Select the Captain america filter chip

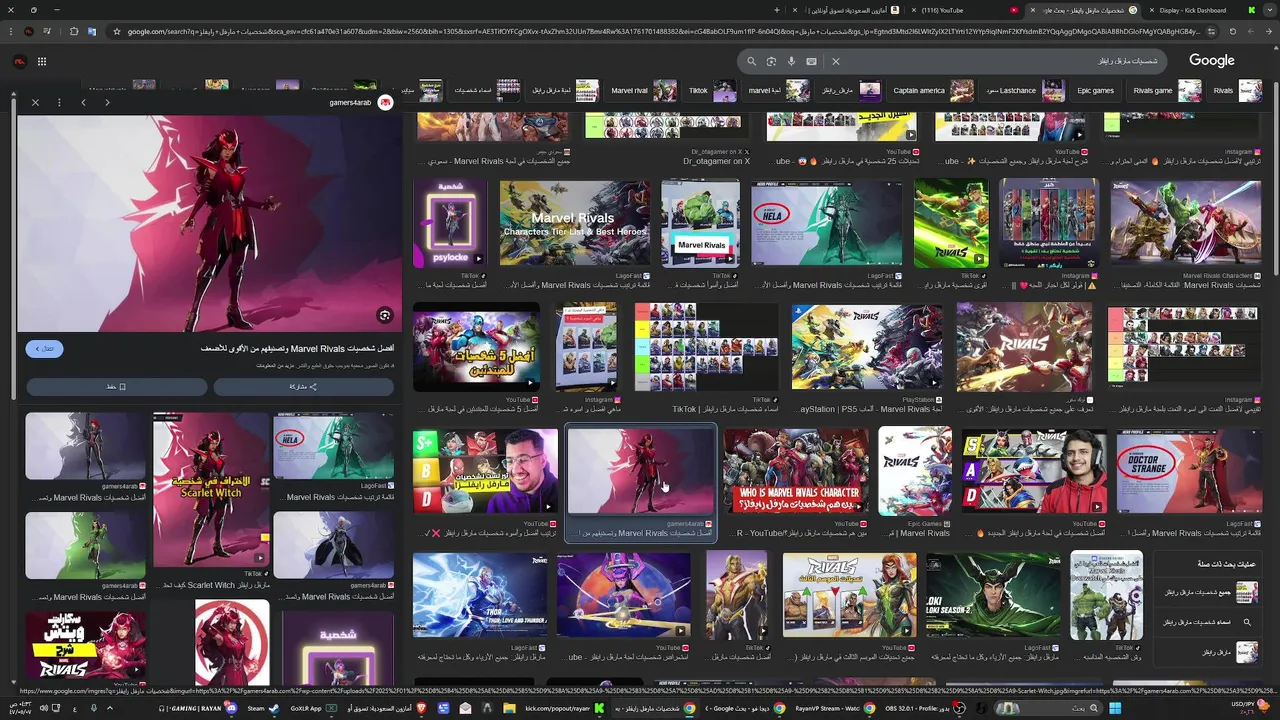coord(931,91)
